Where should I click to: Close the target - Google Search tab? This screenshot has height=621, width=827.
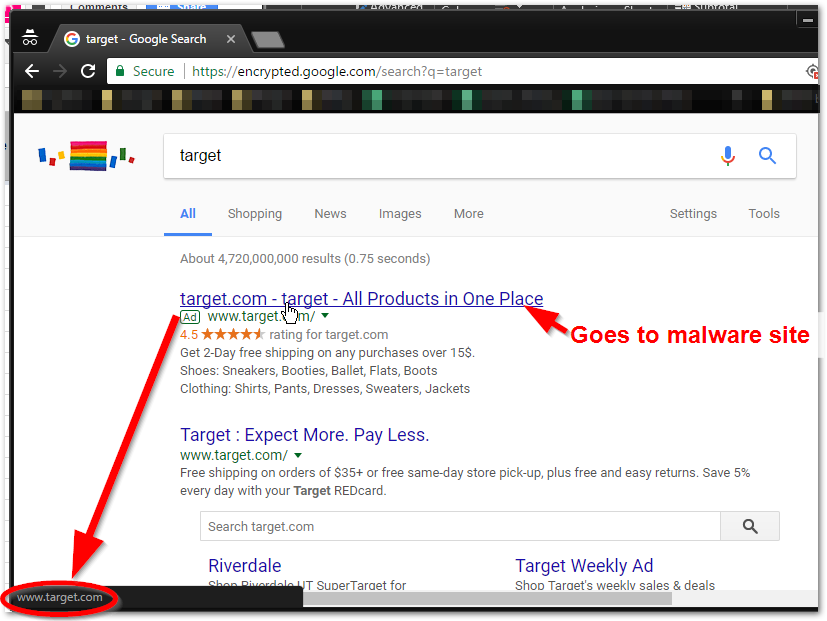(x=231, y=39)
